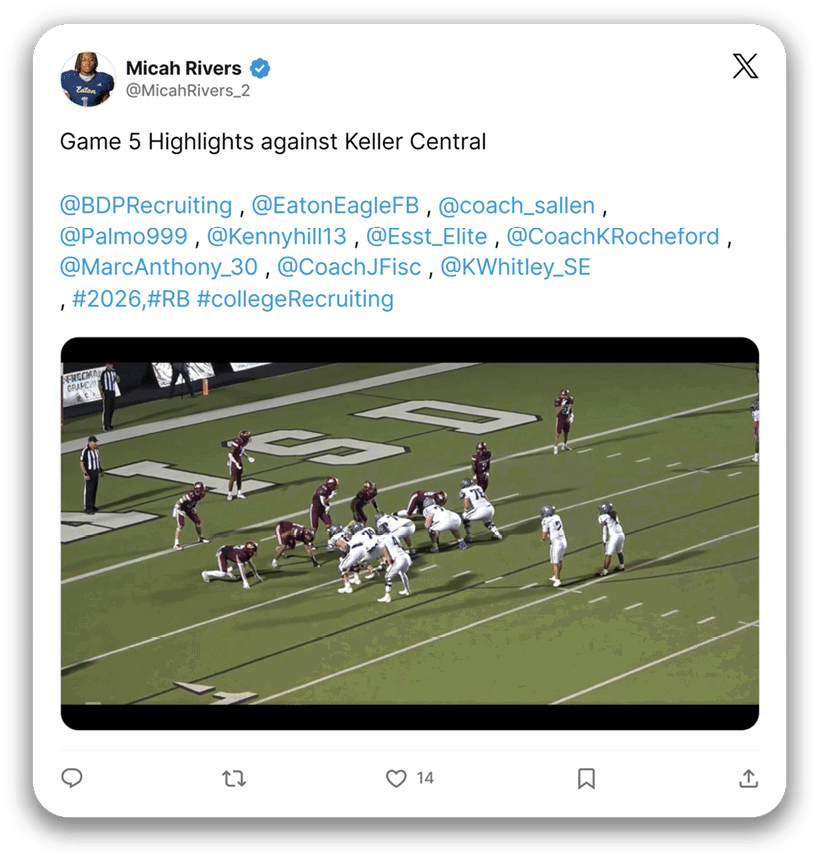The width and height of the screenshot is (819, 859).
Task: Bookmark this tweet
Action: [x=586, y=778]
